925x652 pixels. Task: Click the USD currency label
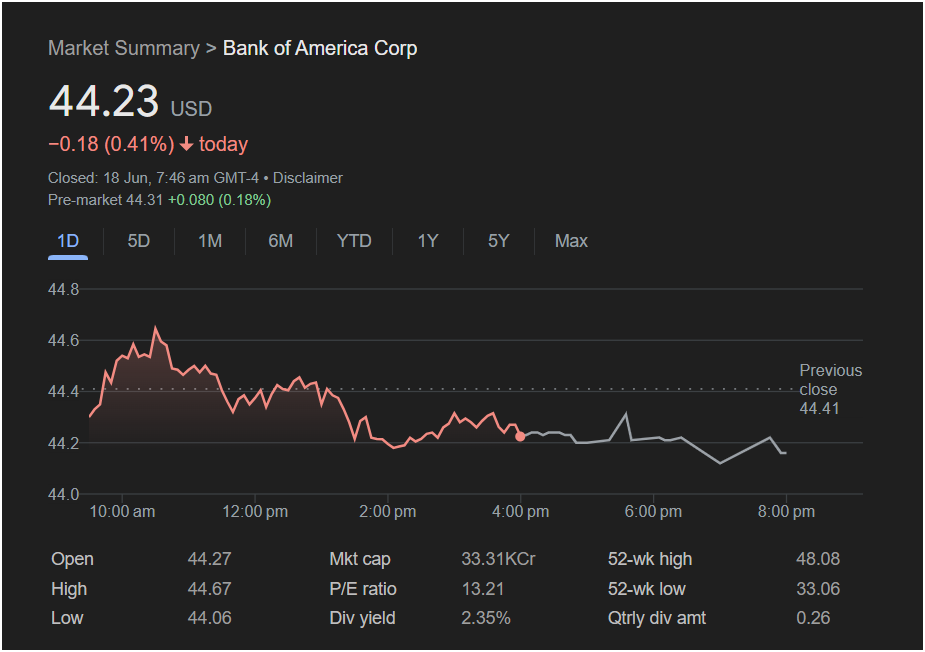pyautogui.click(x=191, y=109)
